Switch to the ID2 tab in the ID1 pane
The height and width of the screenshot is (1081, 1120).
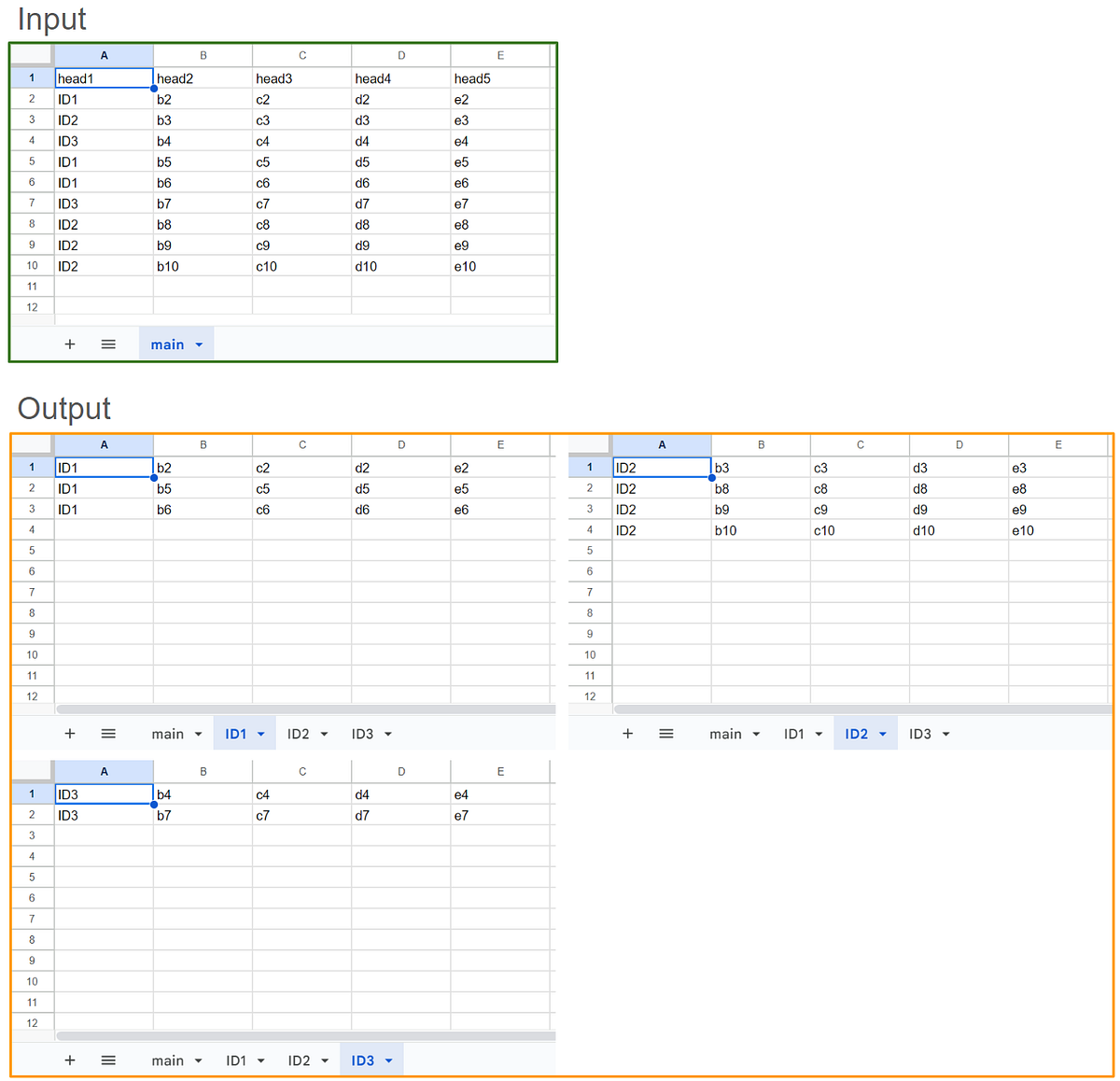pos(301,733)
